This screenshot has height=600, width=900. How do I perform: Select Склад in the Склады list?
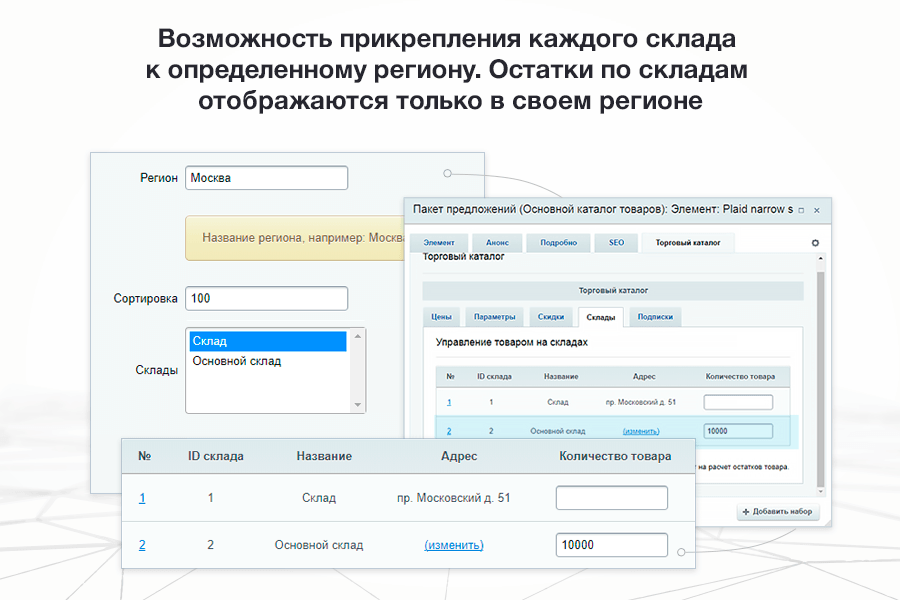(x=267, y=341)
